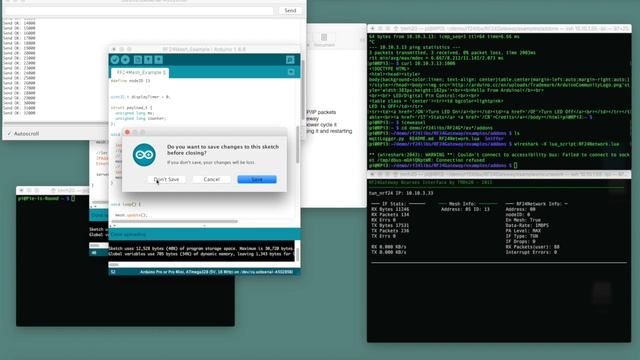Screen dimensions: 640x360
Task: Click the blue Save button in dialog
Action: [257, 180]
